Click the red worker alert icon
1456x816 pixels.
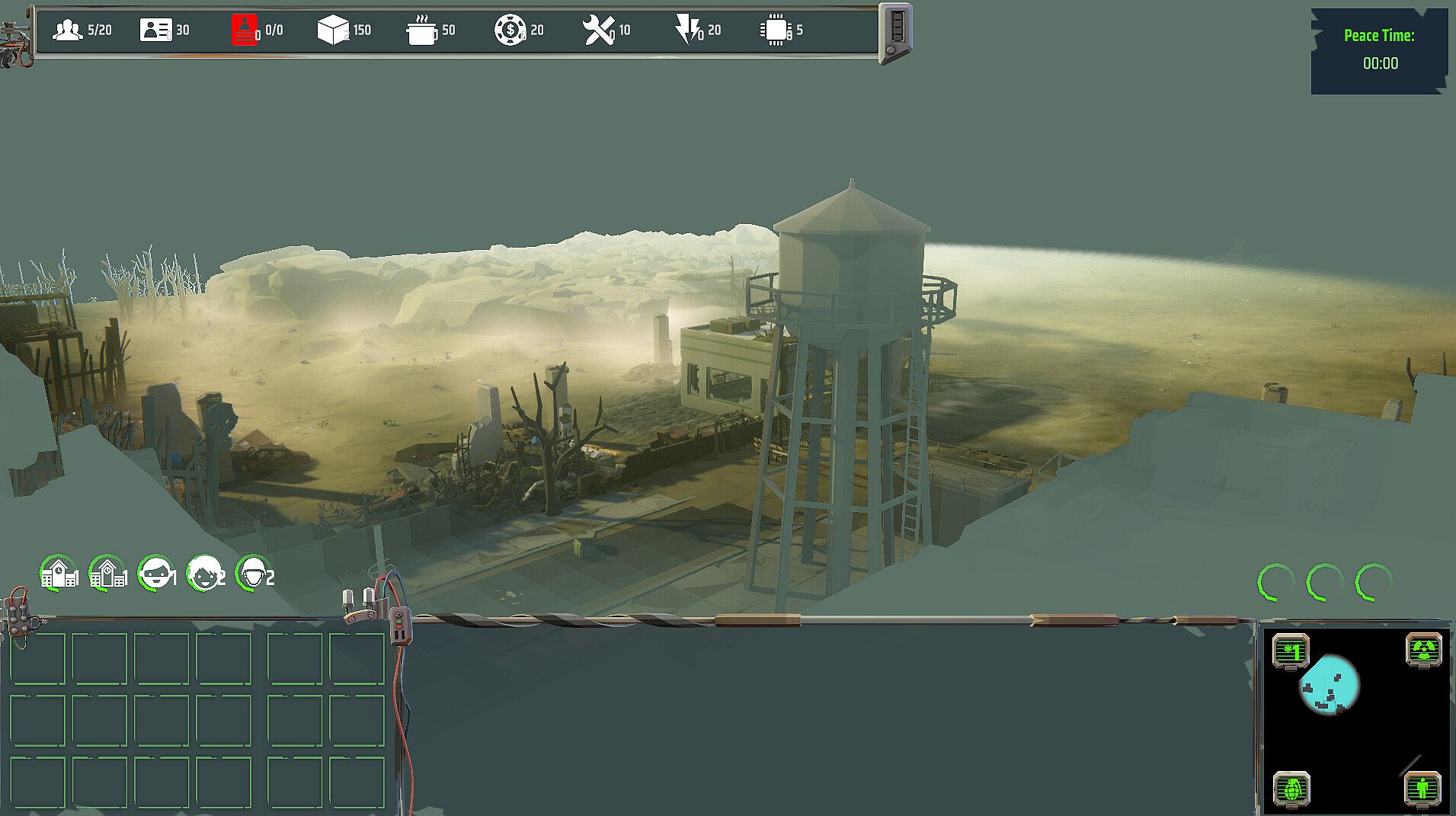[x=244, y=30]
